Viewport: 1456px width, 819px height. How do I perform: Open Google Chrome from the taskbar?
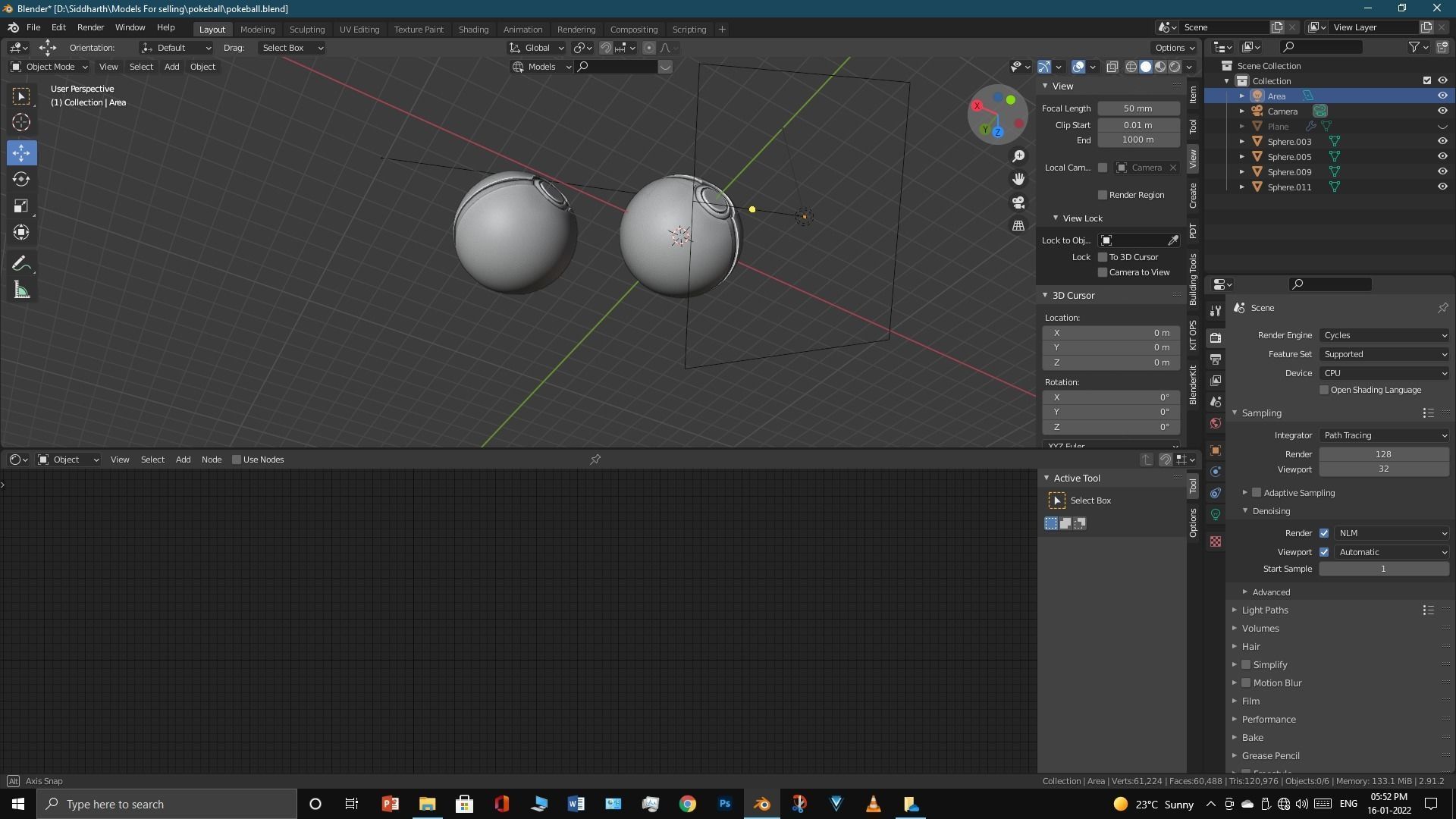[688, 804]
